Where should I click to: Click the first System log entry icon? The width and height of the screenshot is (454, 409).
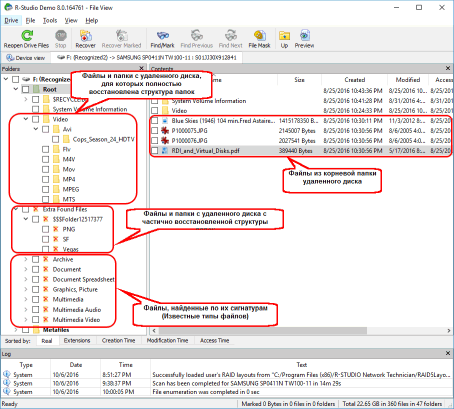pos(7,375)
